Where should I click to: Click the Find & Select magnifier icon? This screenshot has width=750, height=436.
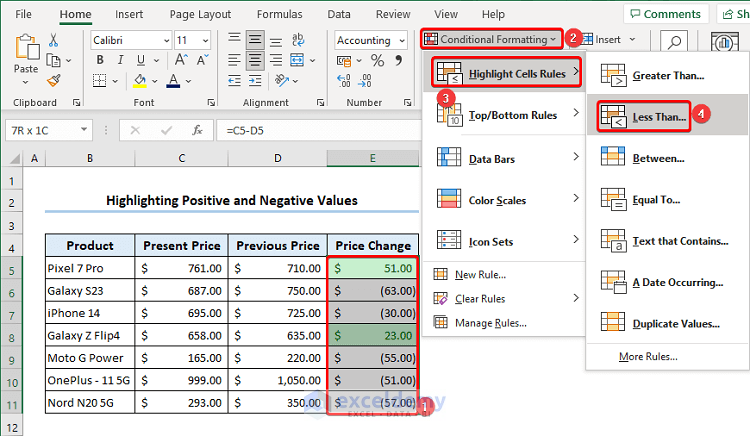pyautogui.click(x=674, y=42)
